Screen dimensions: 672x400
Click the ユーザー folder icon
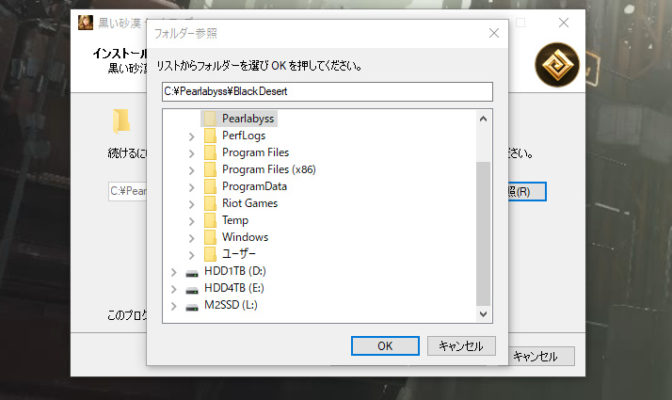point(210,254)
